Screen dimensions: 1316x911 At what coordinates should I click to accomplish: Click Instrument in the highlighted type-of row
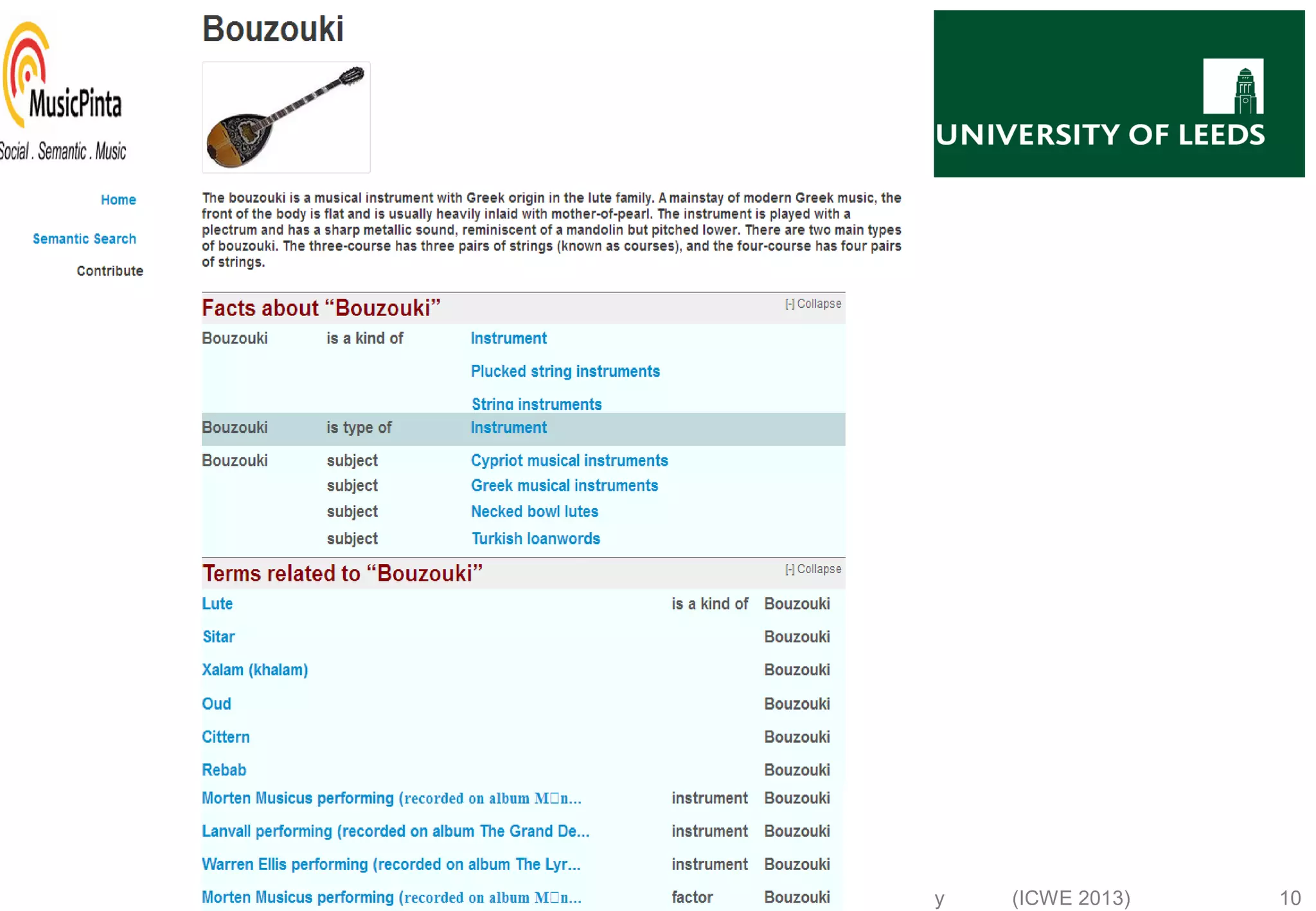point(508,428)
